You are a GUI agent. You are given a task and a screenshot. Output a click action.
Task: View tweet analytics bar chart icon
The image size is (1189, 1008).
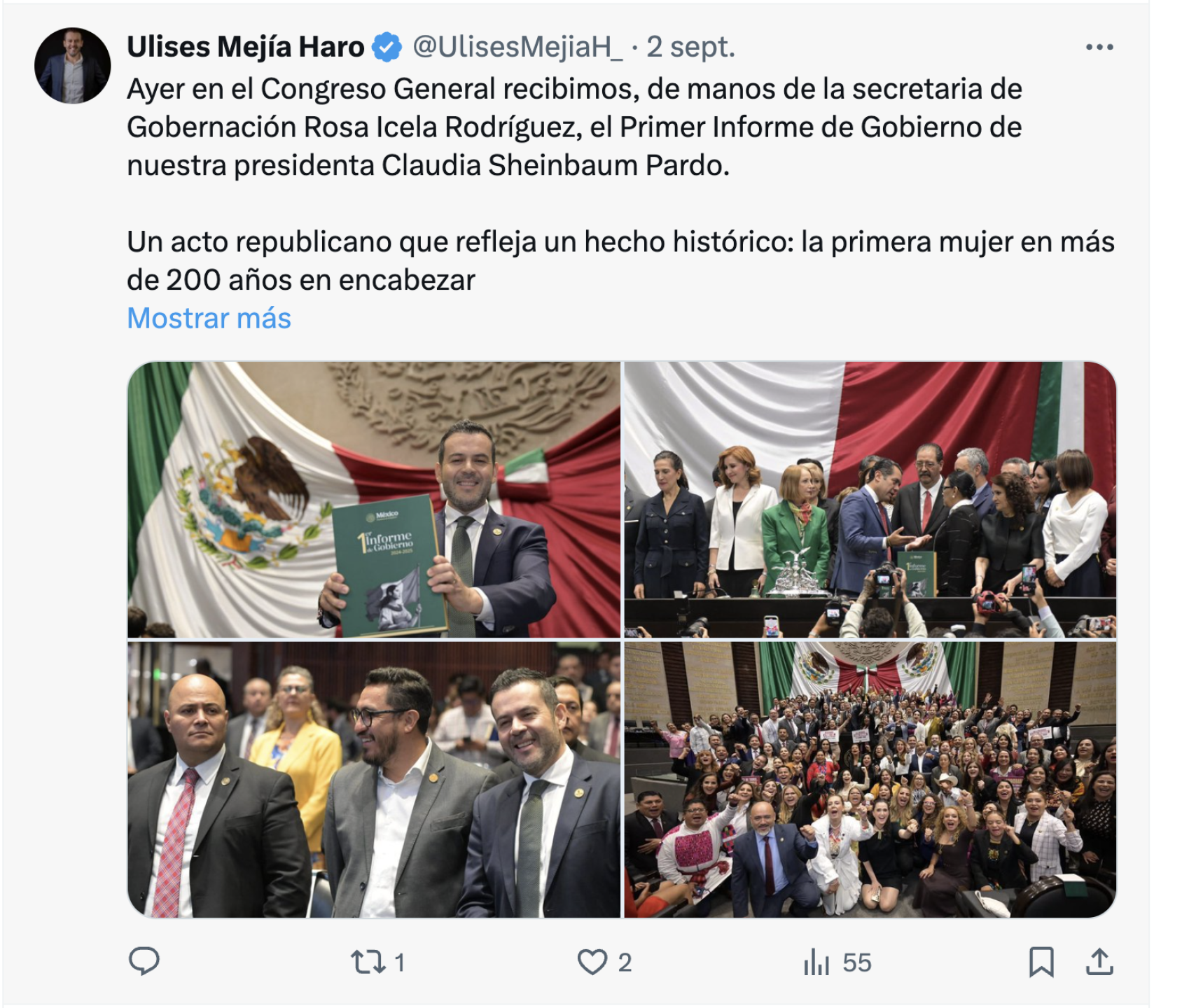click(816, 962)
